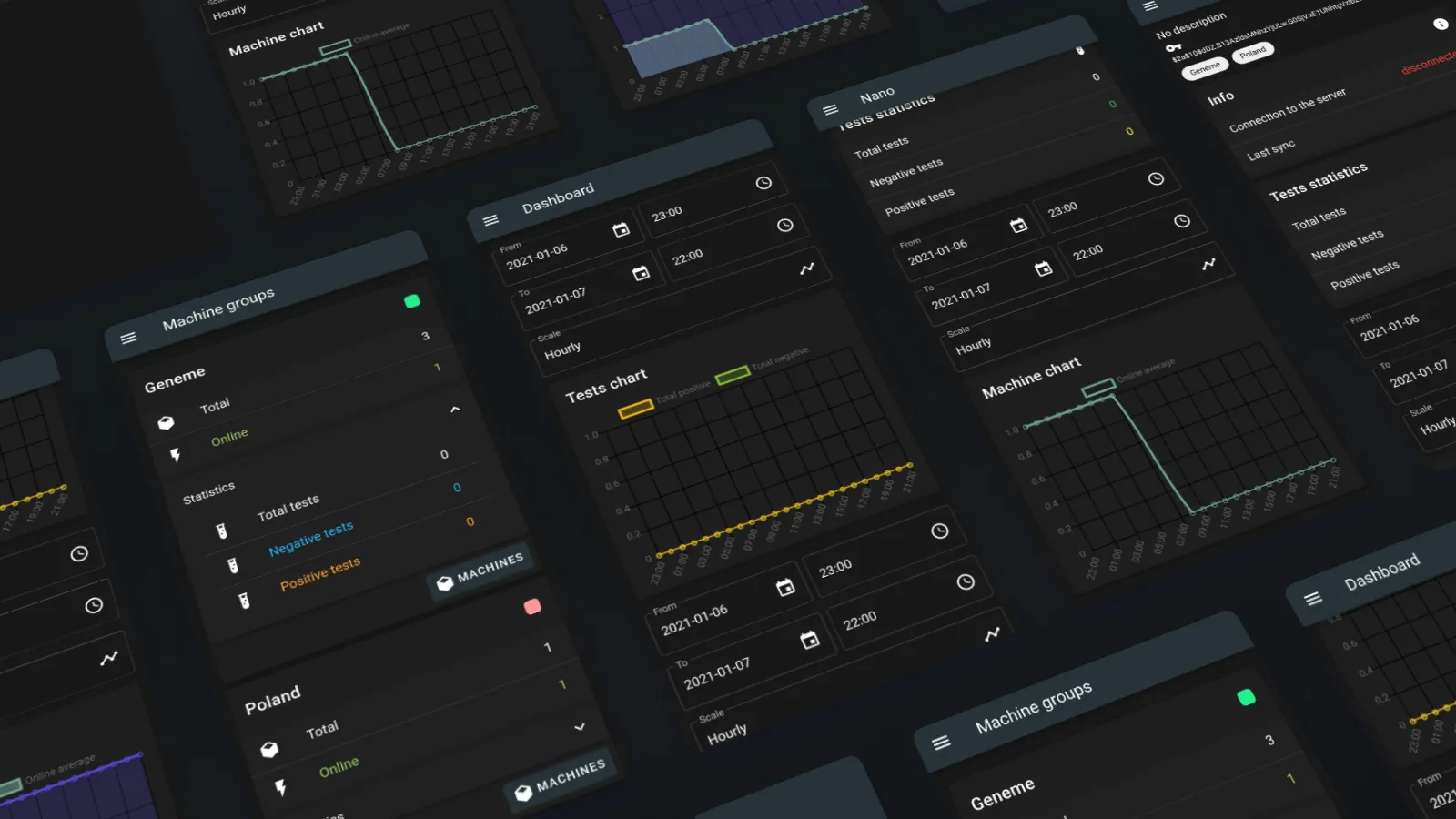Click green status square on Machine groups screen without Poland card
The width and height of the screenshot is (1456, 819).
click(x=1246, y=697)
